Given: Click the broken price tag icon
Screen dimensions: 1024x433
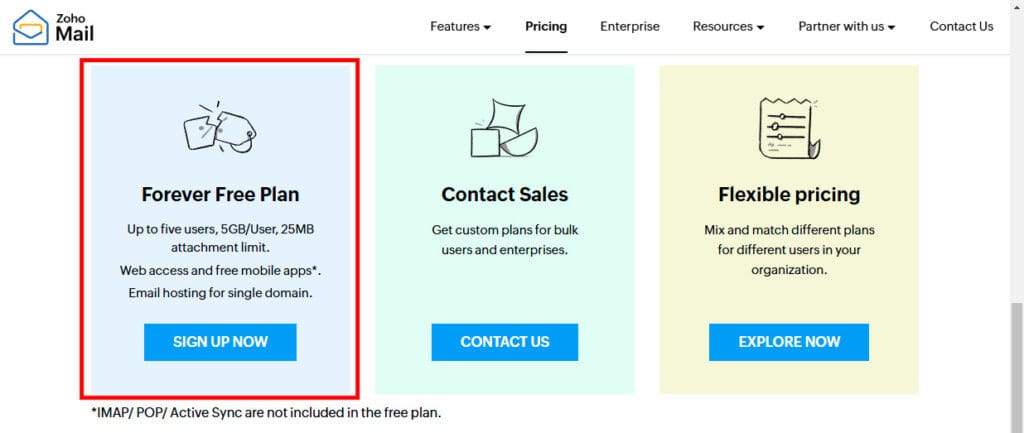Looking at the screenshot, I should (220, 127).
